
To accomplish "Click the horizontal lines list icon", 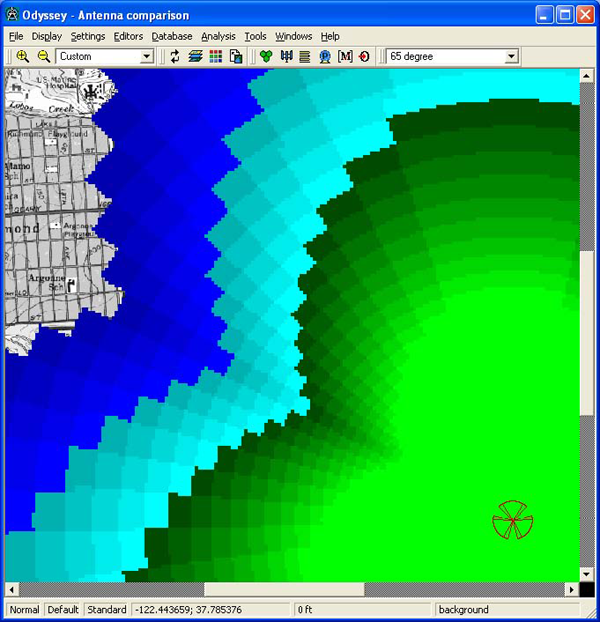I will 305,57.
